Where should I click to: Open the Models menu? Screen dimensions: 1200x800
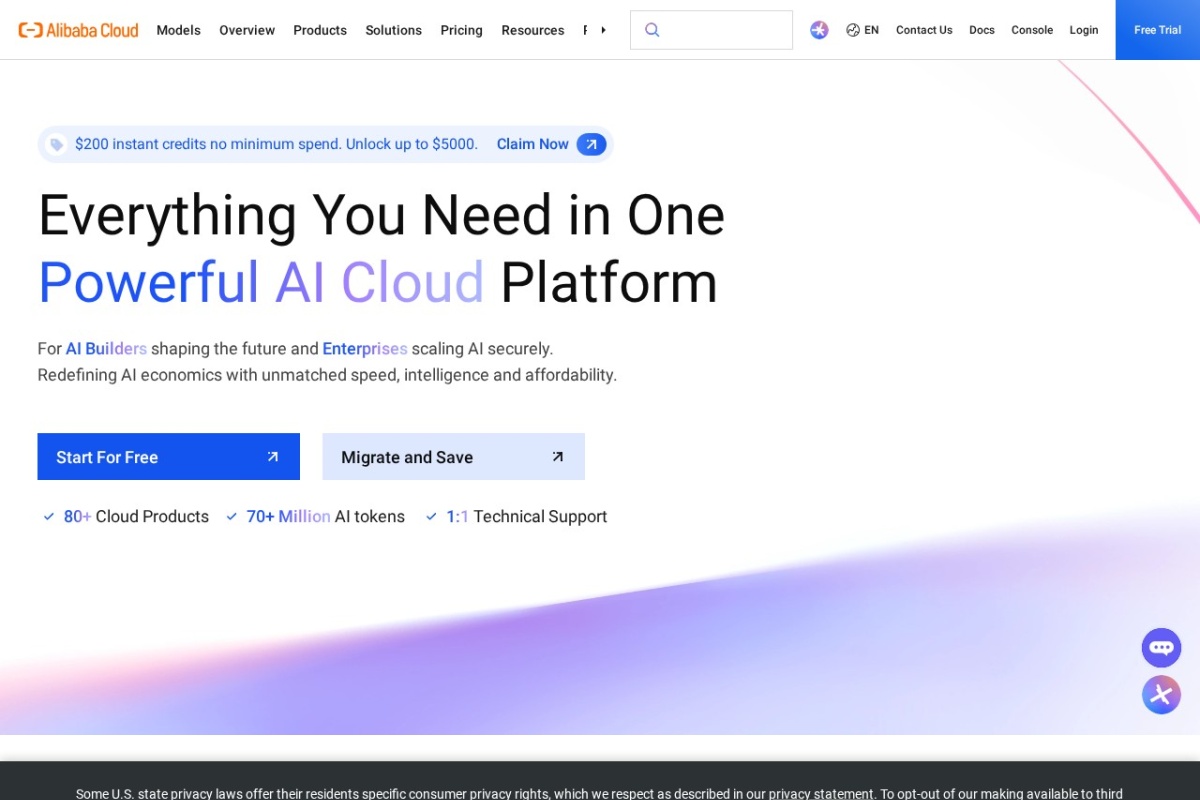tap(178, 30)
